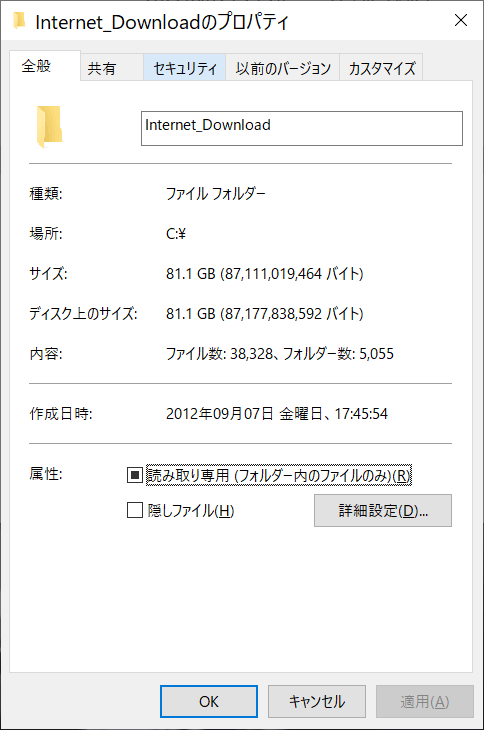Click the Internet_Download name field
The height and width of the screenshot is (730, 484).
(302, 128)
